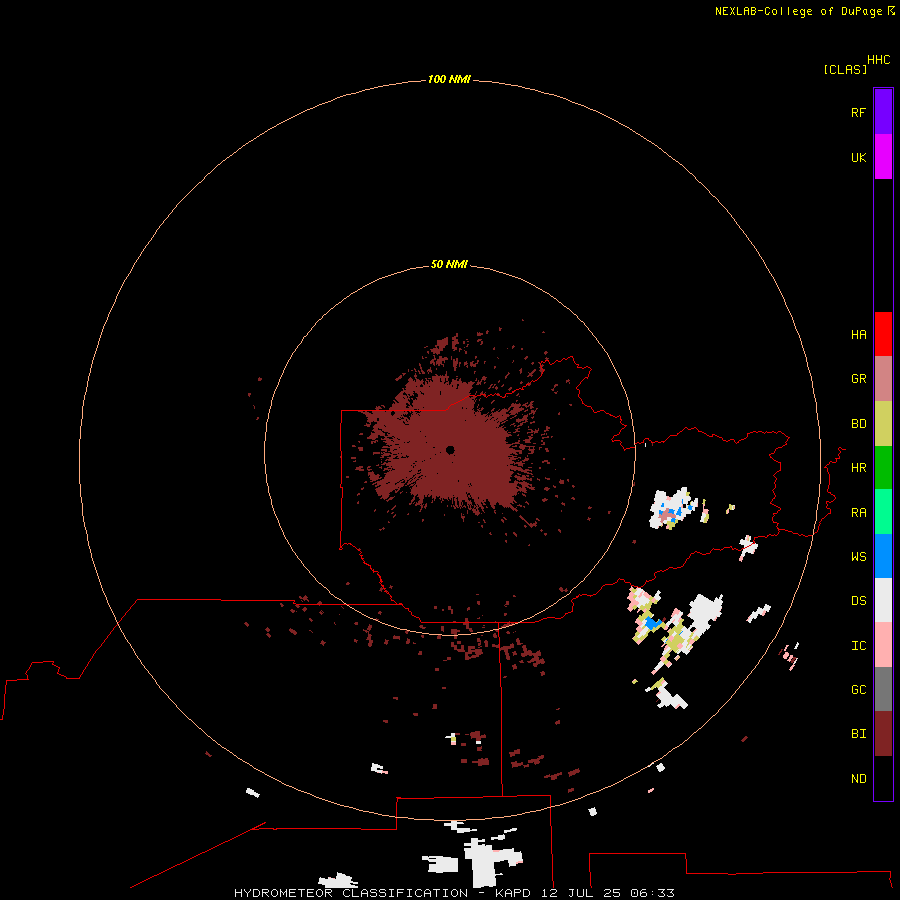Viewport: 900px width, 900px height.
Task: Click the HA red legend swatch
Action: click(x=883, y=334)
